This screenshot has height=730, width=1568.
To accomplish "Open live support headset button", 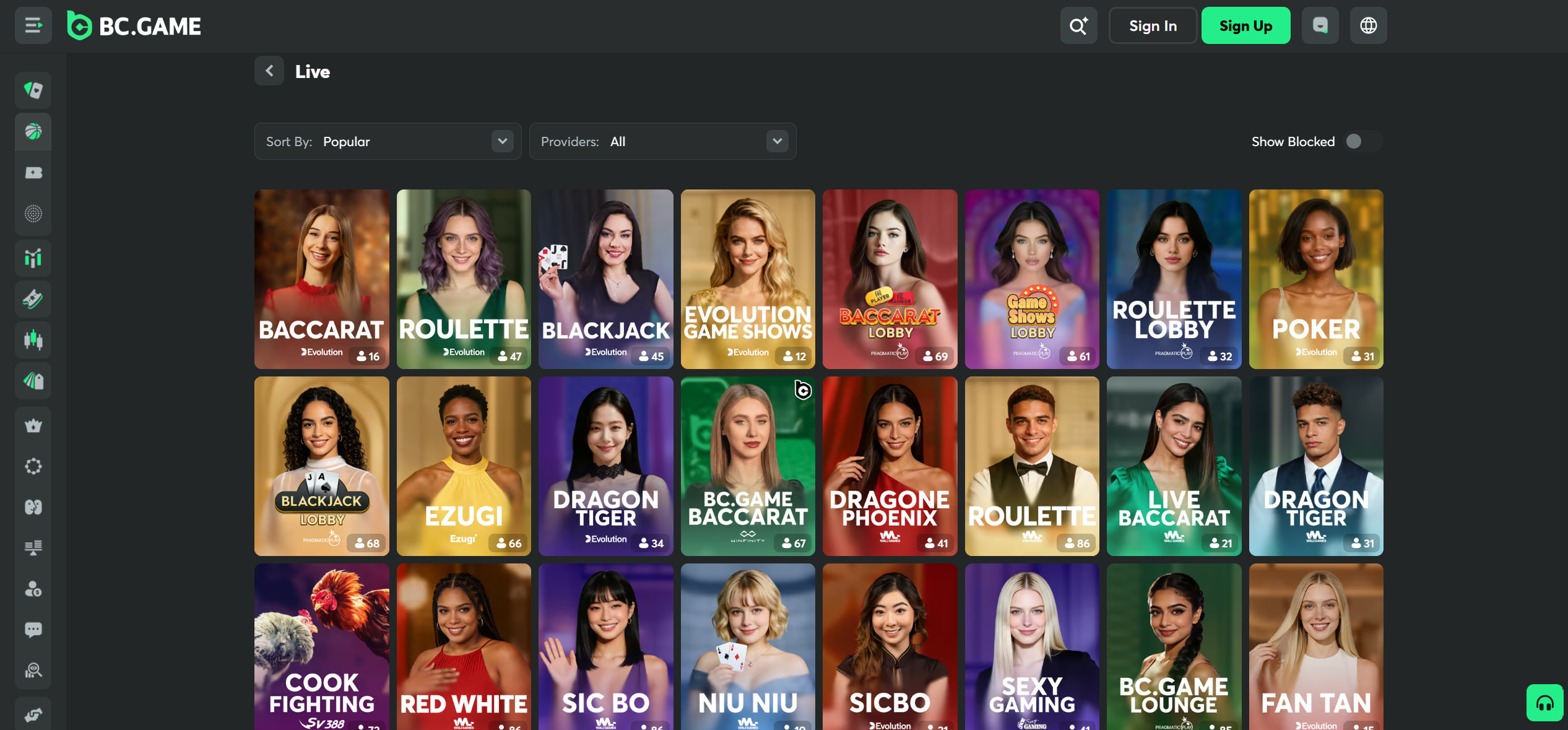I will click(x=1544, y=703).
